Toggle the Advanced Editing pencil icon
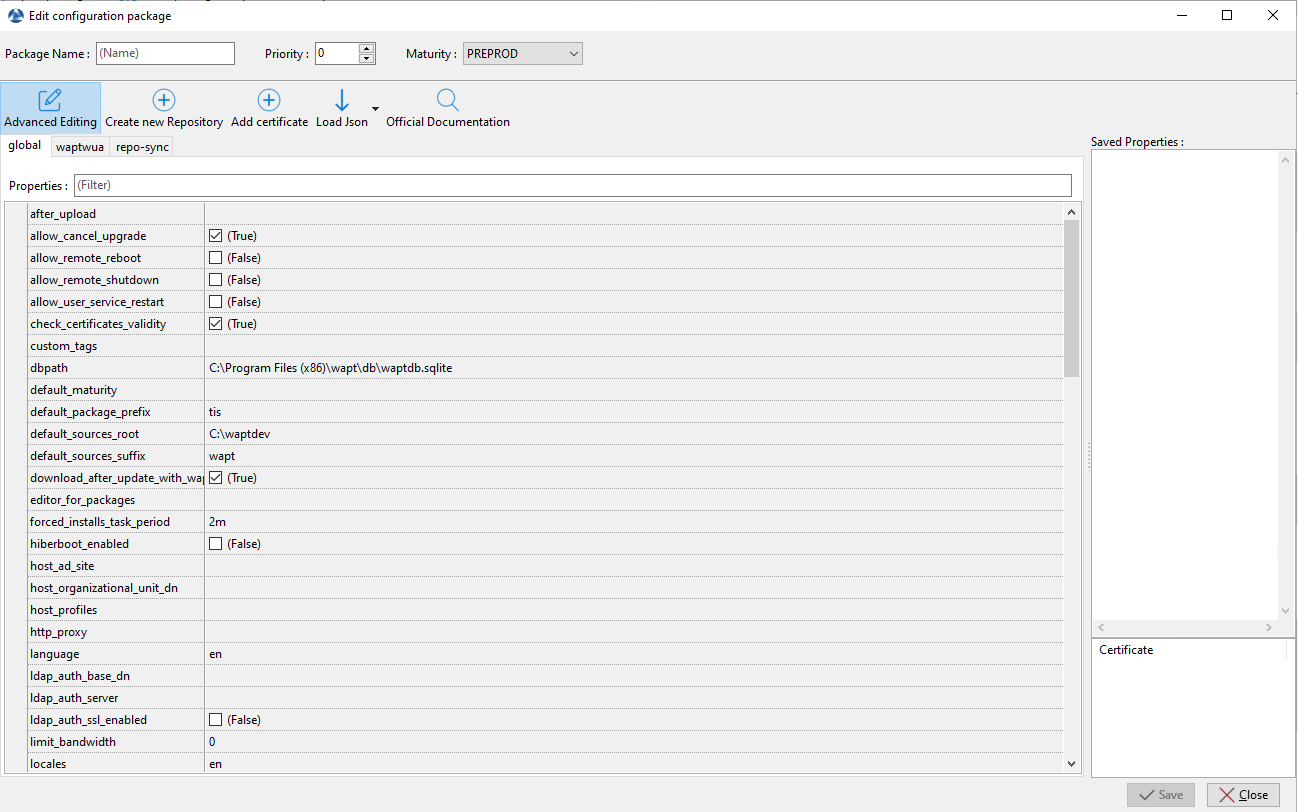 (50, 100)
